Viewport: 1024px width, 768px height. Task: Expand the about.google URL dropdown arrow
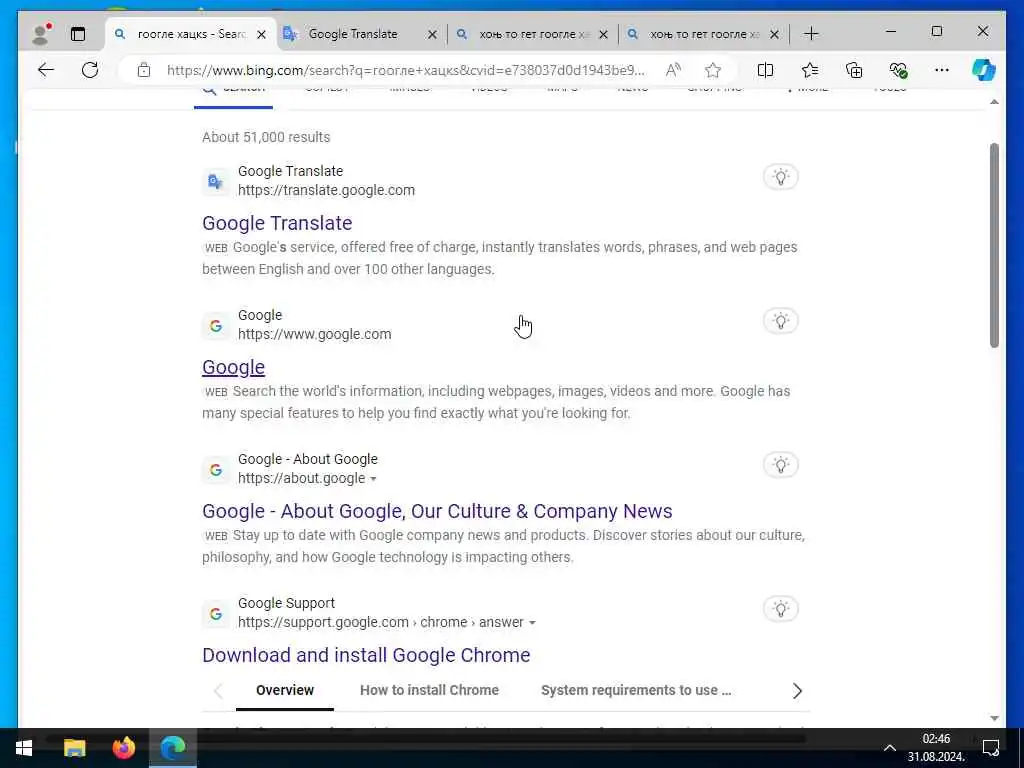point(373,479)
